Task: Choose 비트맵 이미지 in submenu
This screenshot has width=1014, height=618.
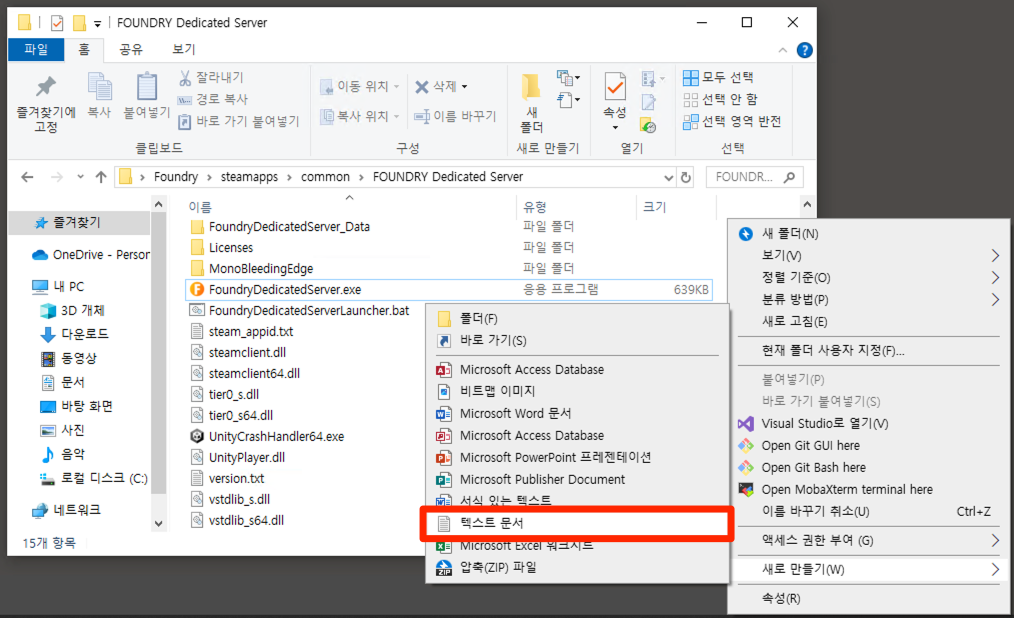Action: pyautogui.click(x=497, y=391)
